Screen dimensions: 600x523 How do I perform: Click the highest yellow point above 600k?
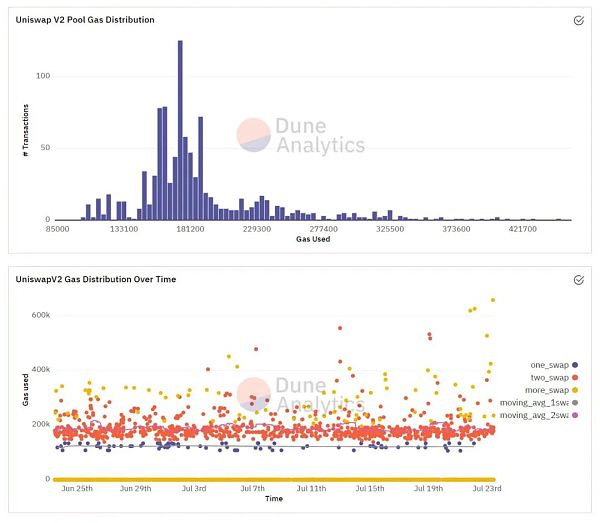click(x=493, y=300)
